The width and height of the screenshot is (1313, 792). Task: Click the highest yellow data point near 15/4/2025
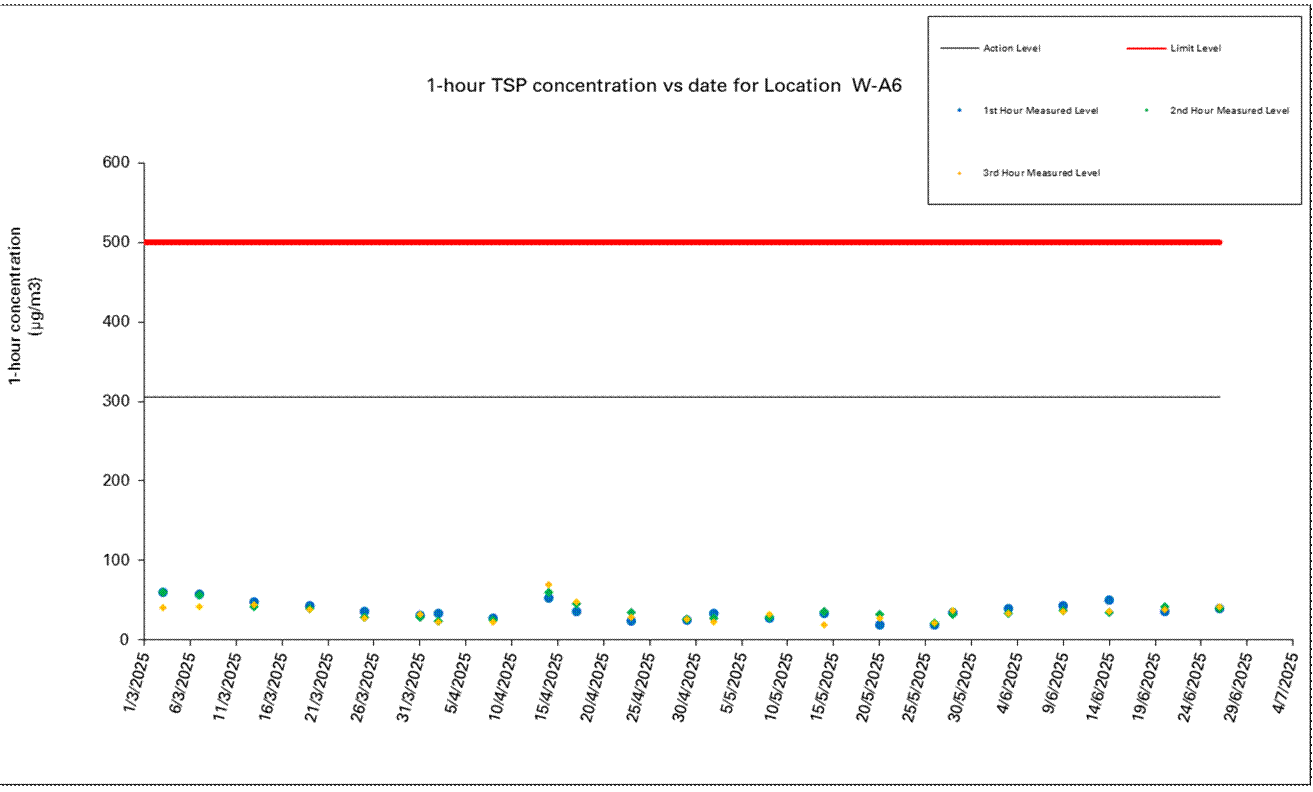coord(548,584)
